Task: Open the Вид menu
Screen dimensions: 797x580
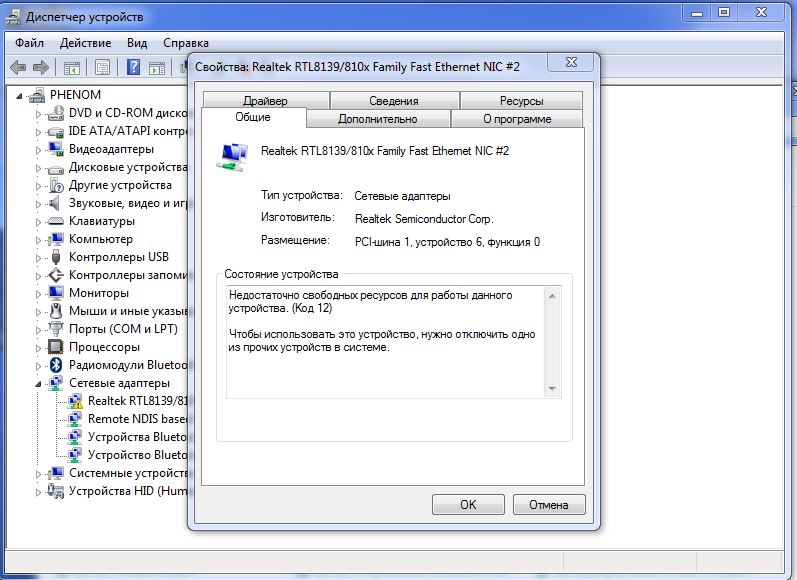Action: point(137,43)
